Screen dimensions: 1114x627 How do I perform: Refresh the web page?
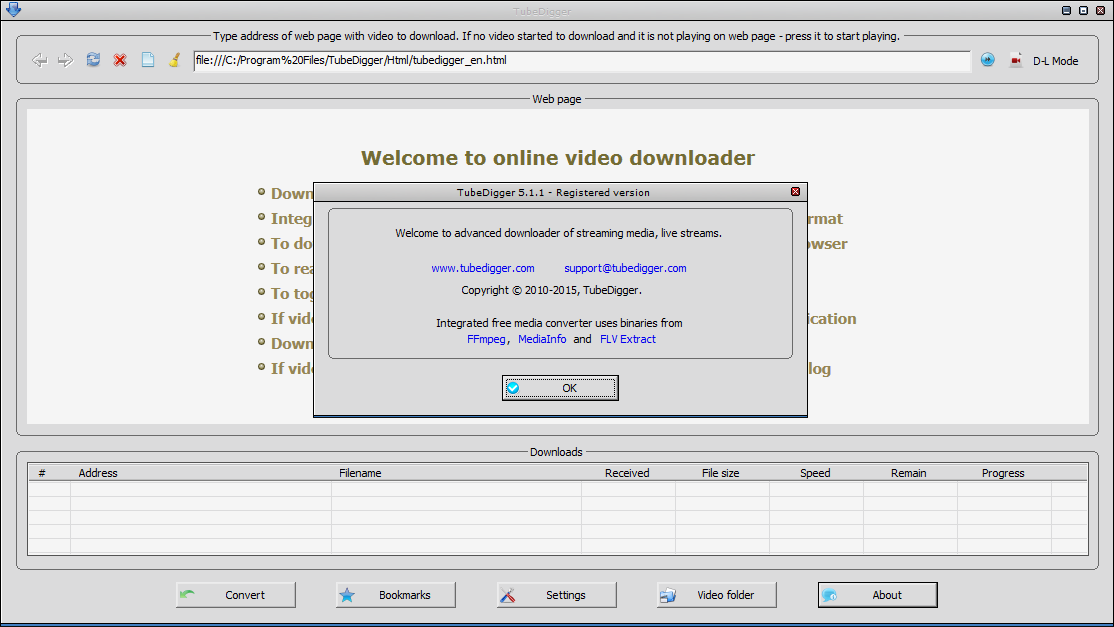(93, 60)
